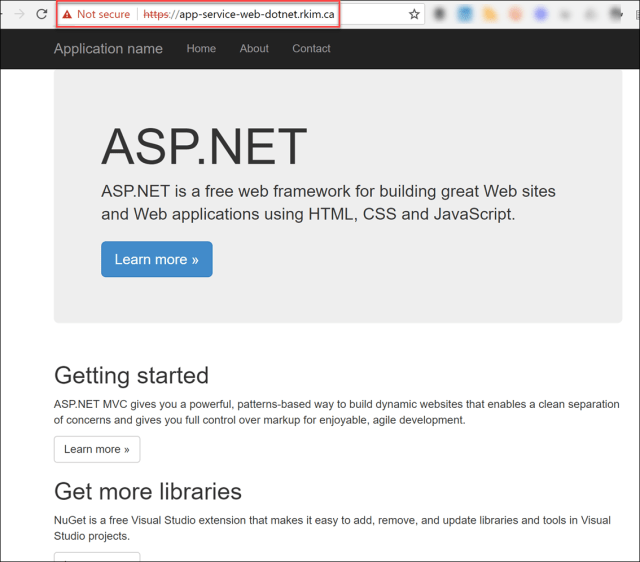The width and height of the screenshot is (640, 562).
Task: Click the 'Get more libraries' heading
Action: tap(148, 491)
